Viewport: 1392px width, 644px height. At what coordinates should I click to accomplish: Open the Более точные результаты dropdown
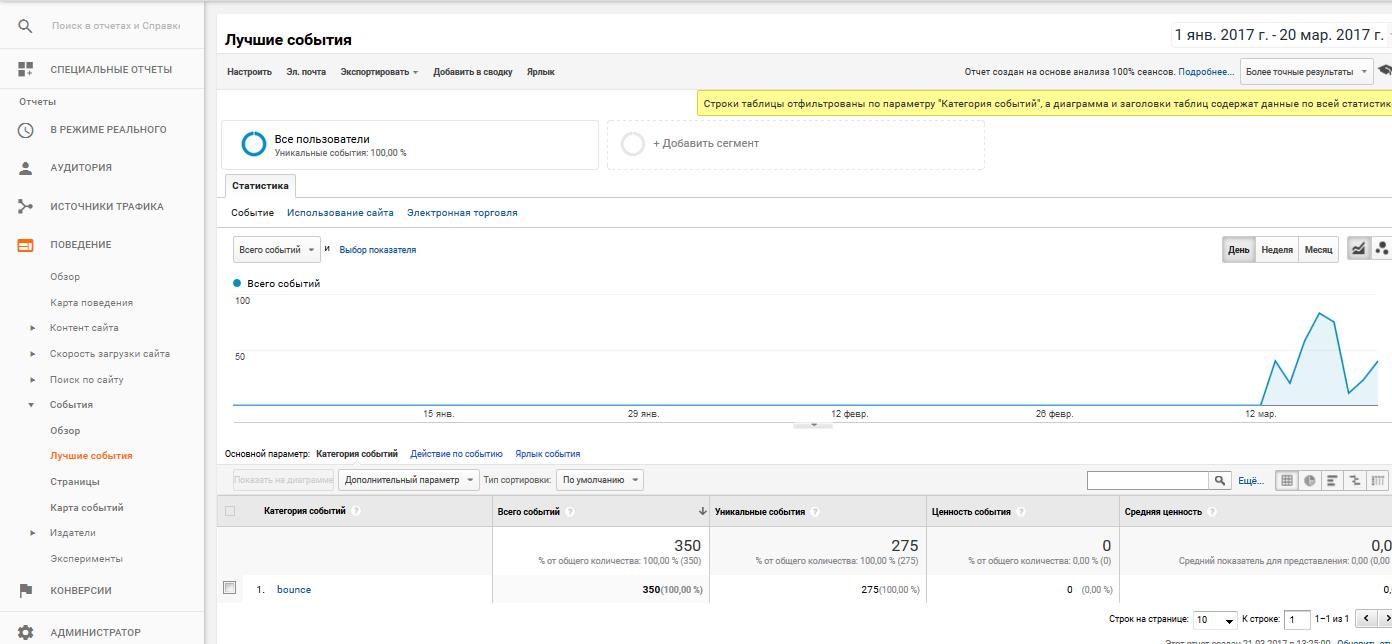(x=1306, y=72)
